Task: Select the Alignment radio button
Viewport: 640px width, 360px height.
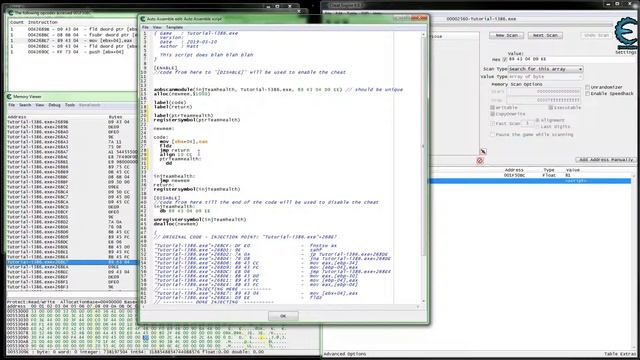Action: (x=538, y=120)
